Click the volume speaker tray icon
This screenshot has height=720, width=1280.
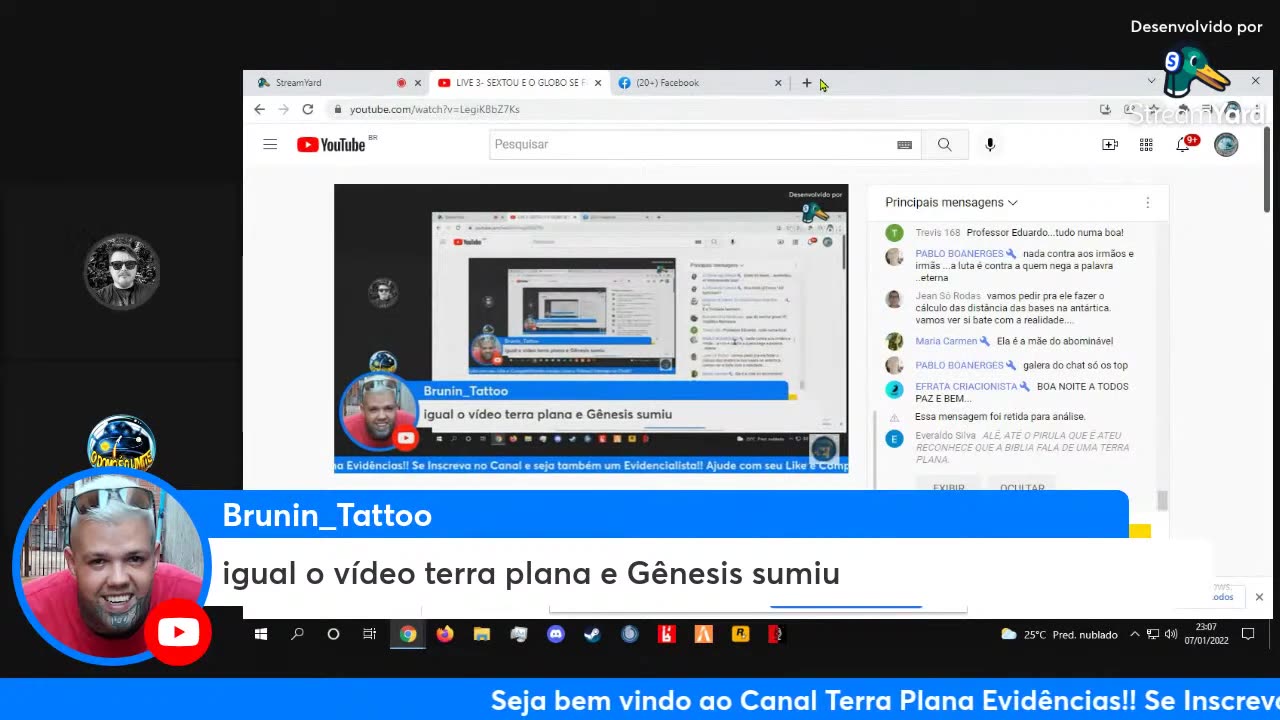(x=1170, y=634)
